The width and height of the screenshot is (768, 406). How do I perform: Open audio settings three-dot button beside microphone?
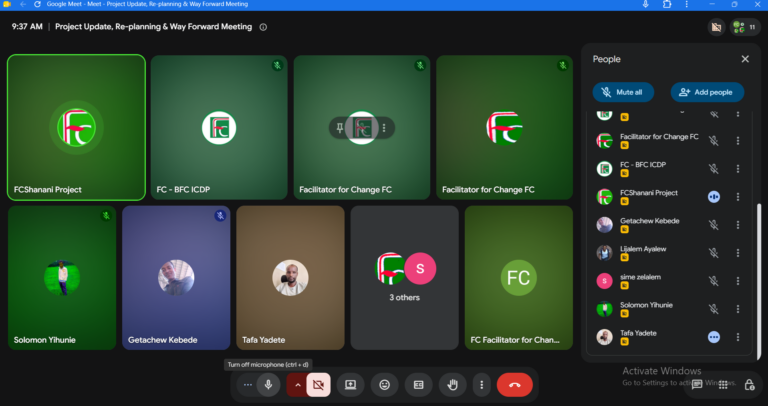247,385
